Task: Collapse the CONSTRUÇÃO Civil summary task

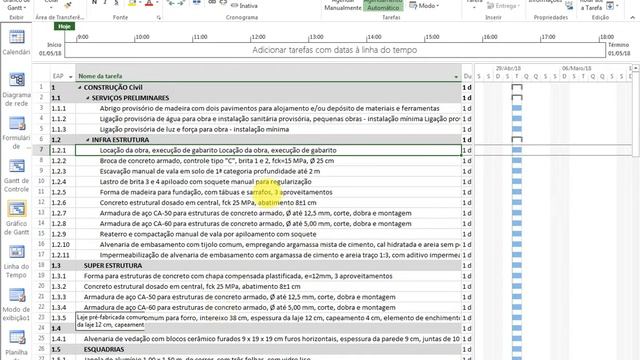Action: tap(80, 87)
